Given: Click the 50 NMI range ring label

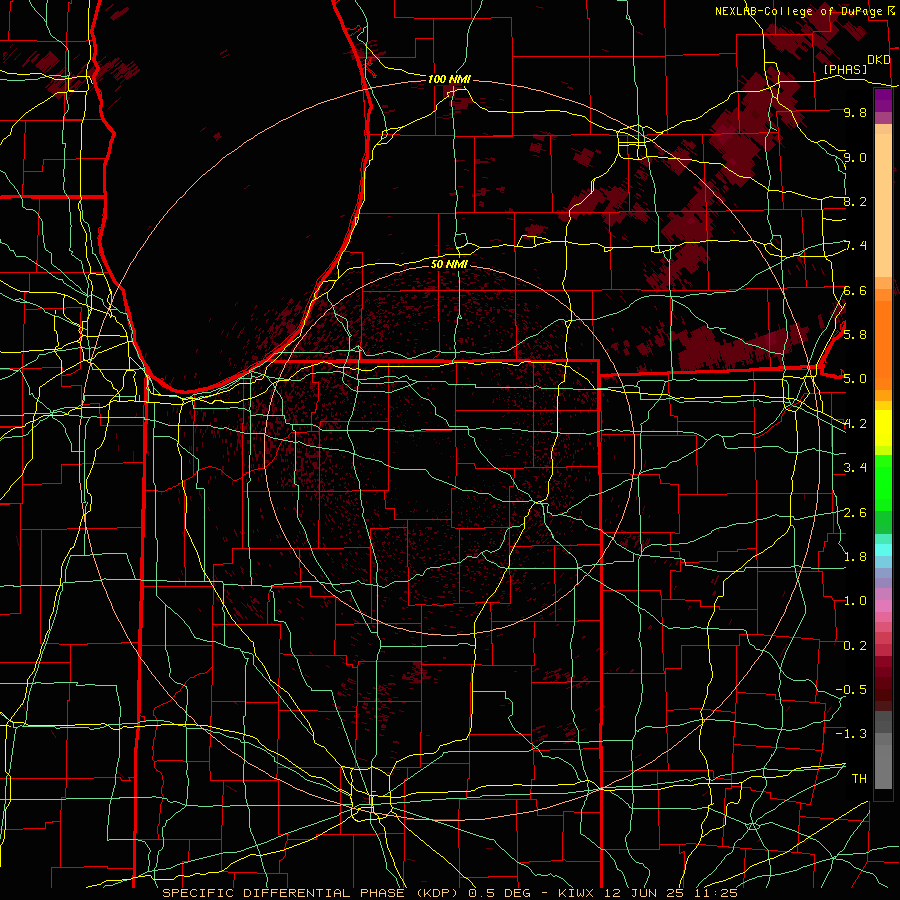Looking at the screenshot, I should pyautogui.click(x=449, y=264).
